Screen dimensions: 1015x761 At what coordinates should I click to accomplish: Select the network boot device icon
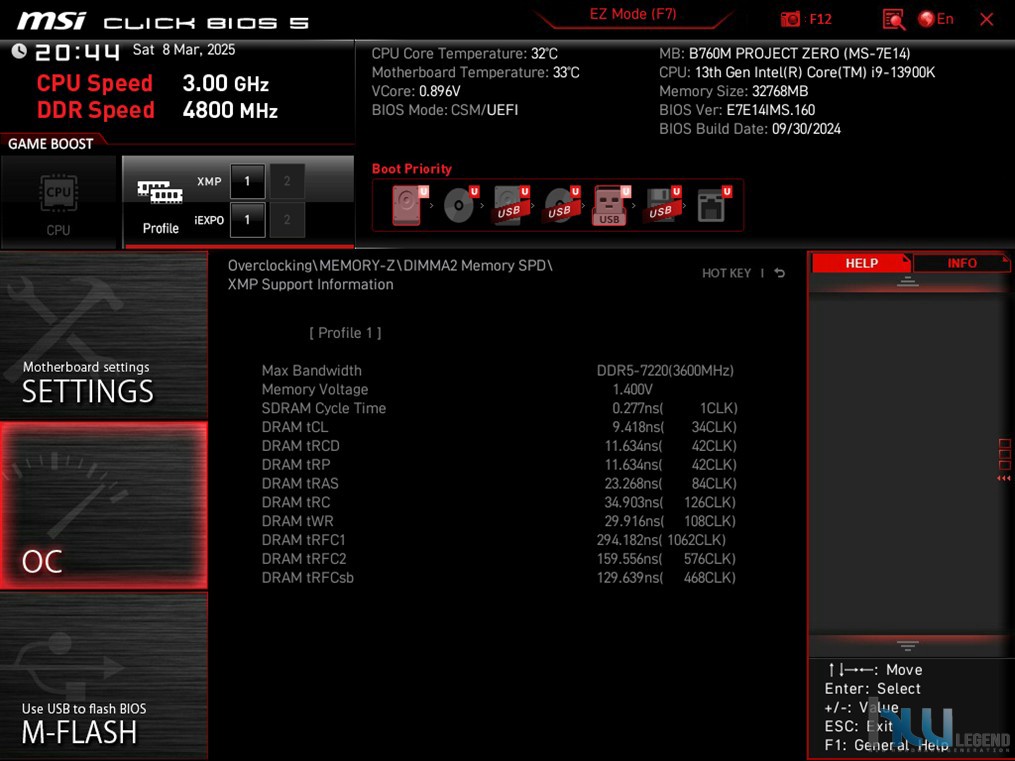click(712, 205)
